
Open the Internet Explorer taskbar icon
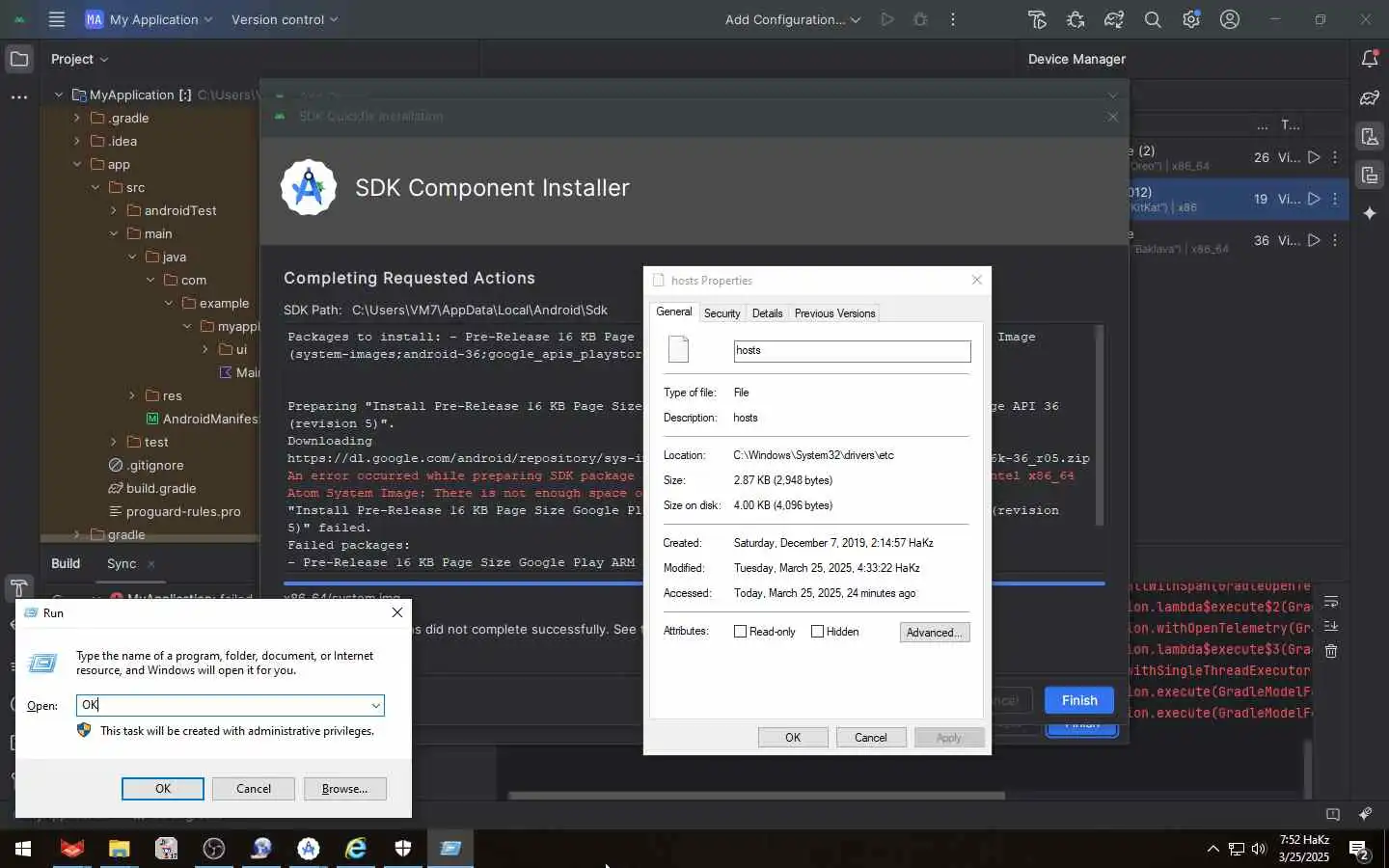click(356, 849)
